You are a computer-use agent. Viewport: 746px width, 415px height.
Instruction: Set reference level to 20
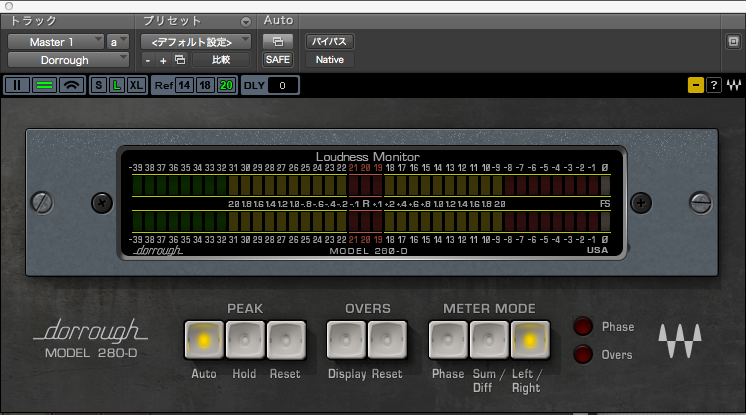pyautogui.click(x=226, y=85)
